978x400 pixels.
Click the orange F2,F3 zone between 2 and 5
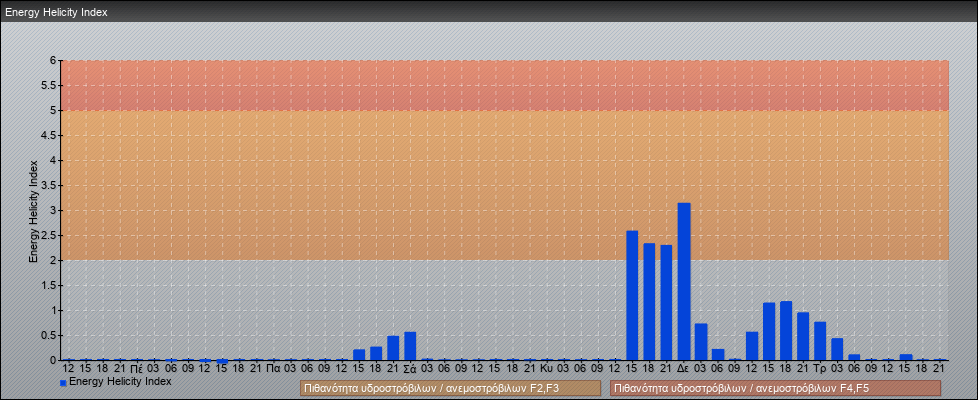click(505, 185)
